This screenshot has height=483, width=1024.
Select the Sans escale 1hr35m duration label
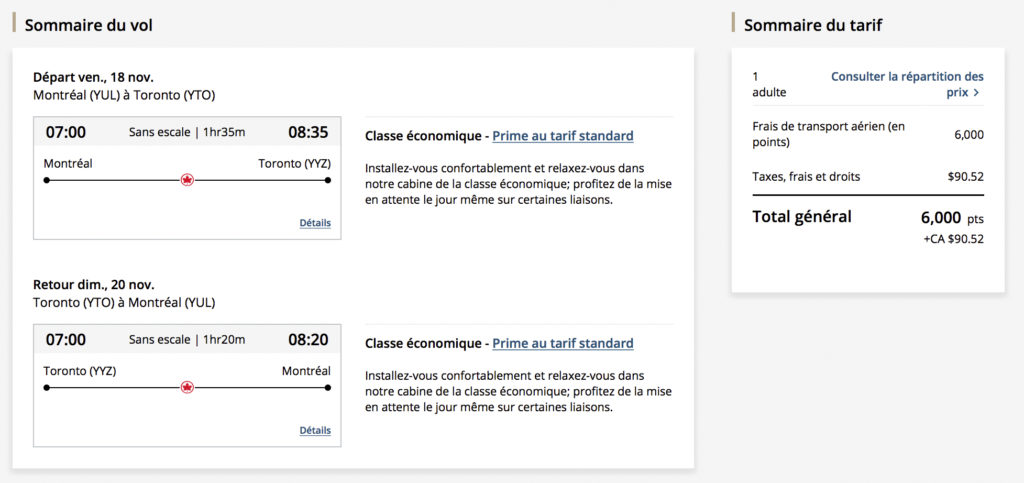[x=187, y=132]
